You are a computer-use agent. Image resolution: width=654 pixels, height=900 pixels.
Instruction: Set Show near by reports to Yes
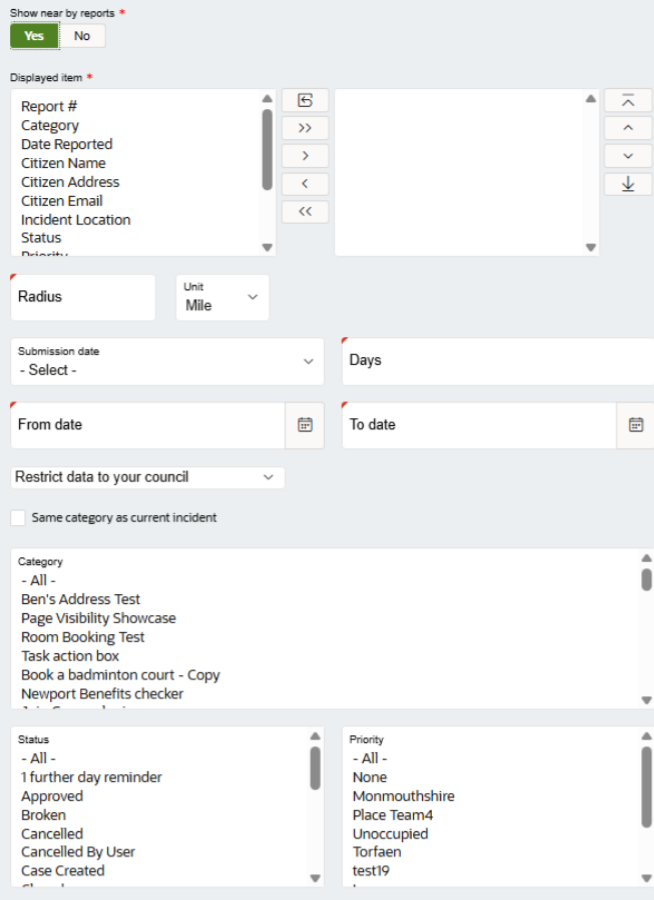(34, 36)
